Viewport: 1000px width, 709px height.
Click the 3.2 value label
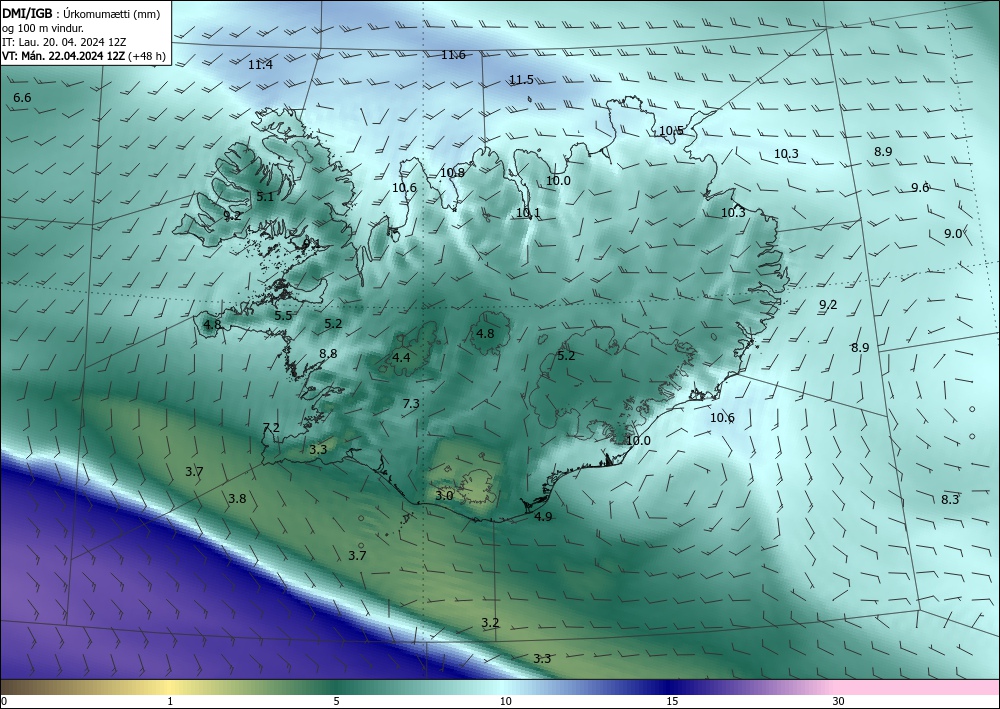[490, 623]
